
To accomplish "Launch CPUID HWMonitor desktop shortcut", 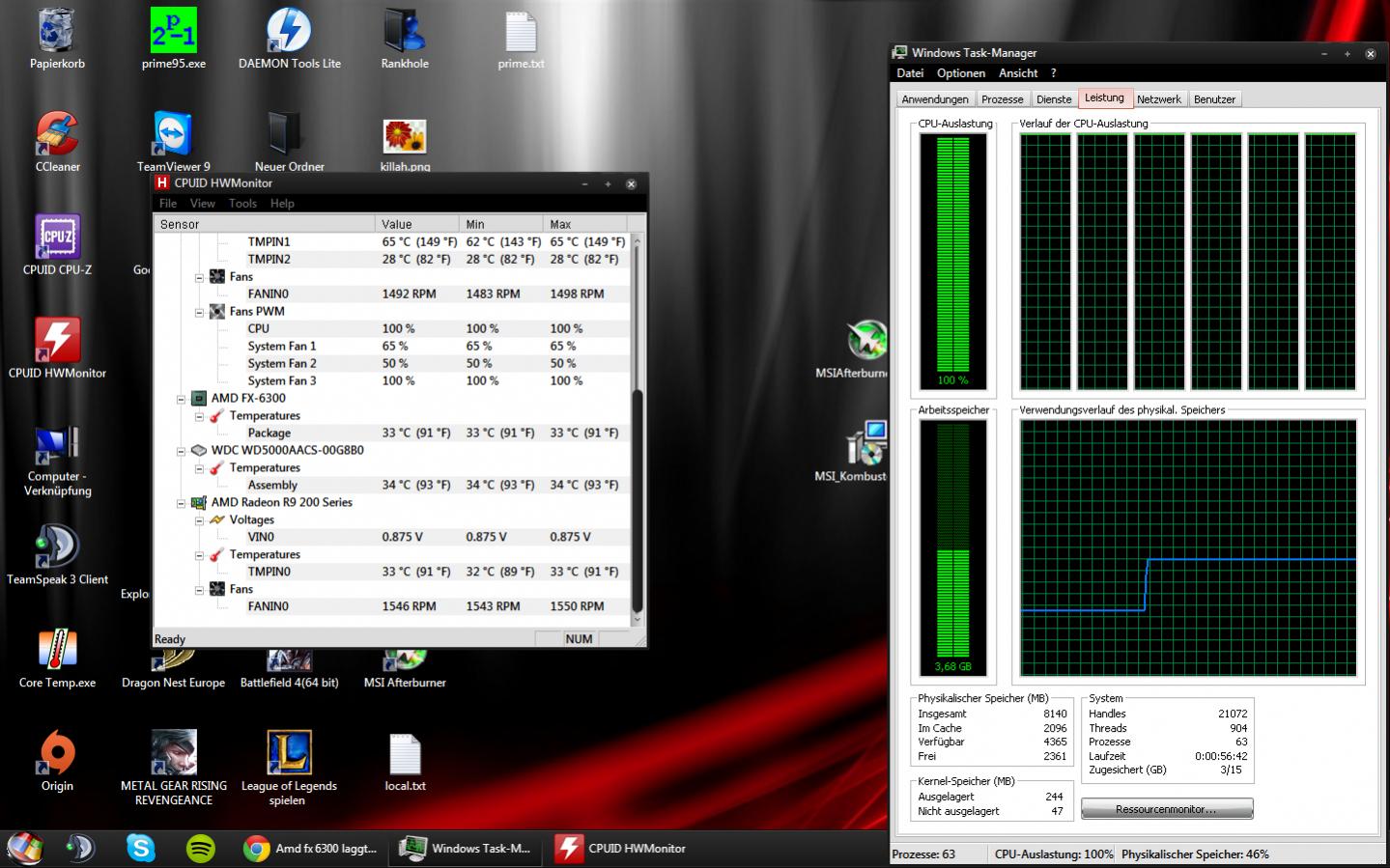I will coord(57,349).
